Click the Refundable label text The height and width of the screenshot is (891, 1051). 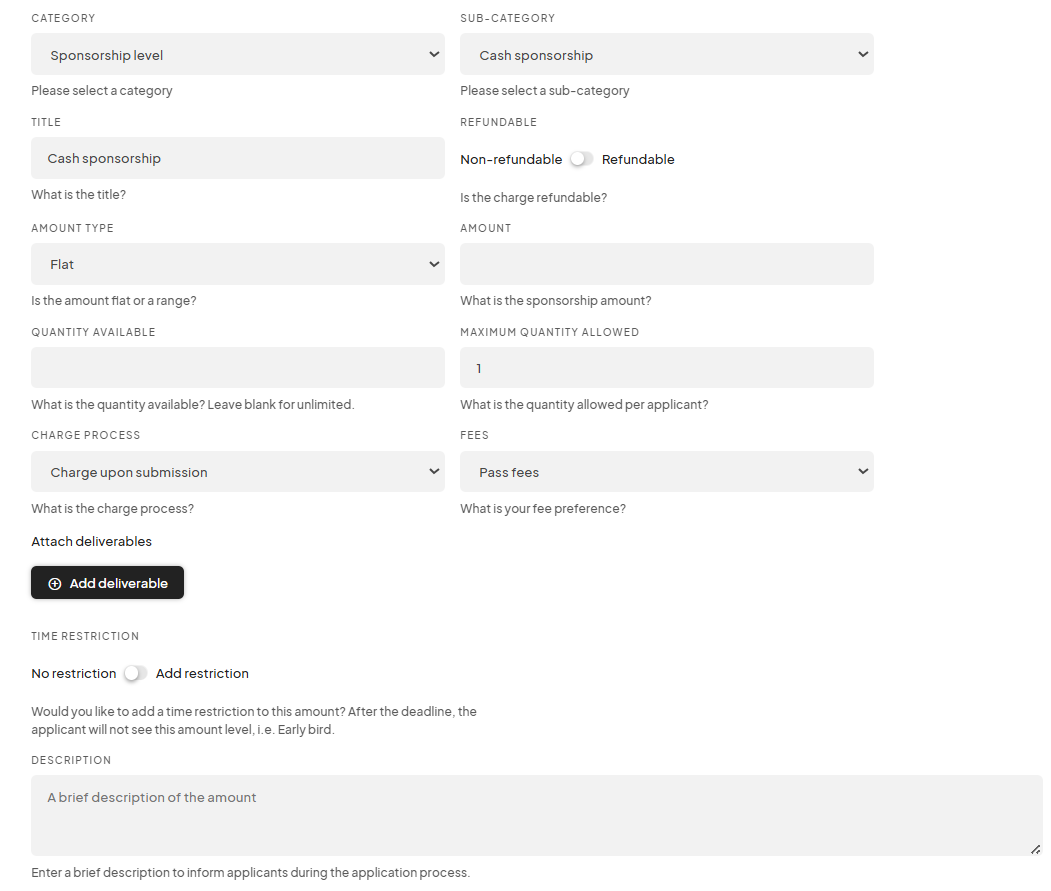point(638,160)
